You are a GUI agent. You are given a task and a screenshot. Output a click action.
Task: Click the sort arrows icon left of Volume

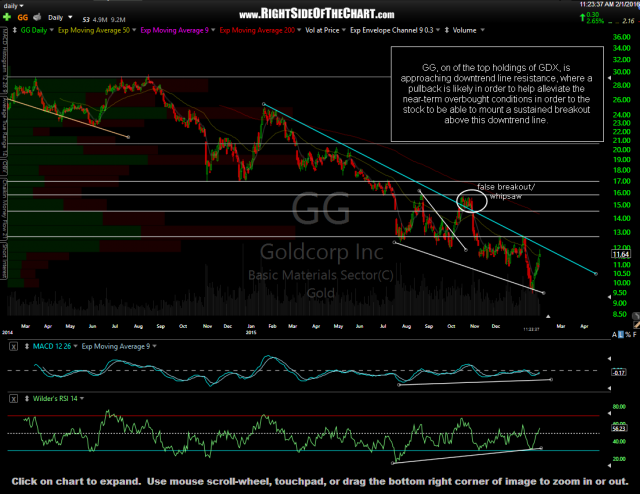(x=447, y=30)
